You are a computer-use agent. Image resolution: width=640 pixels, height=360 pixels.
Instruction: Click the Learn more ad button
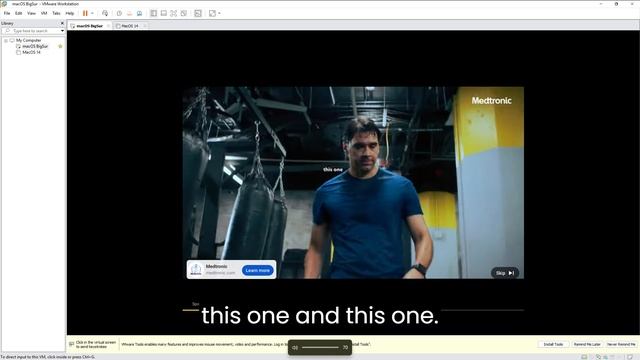[258, 270]
